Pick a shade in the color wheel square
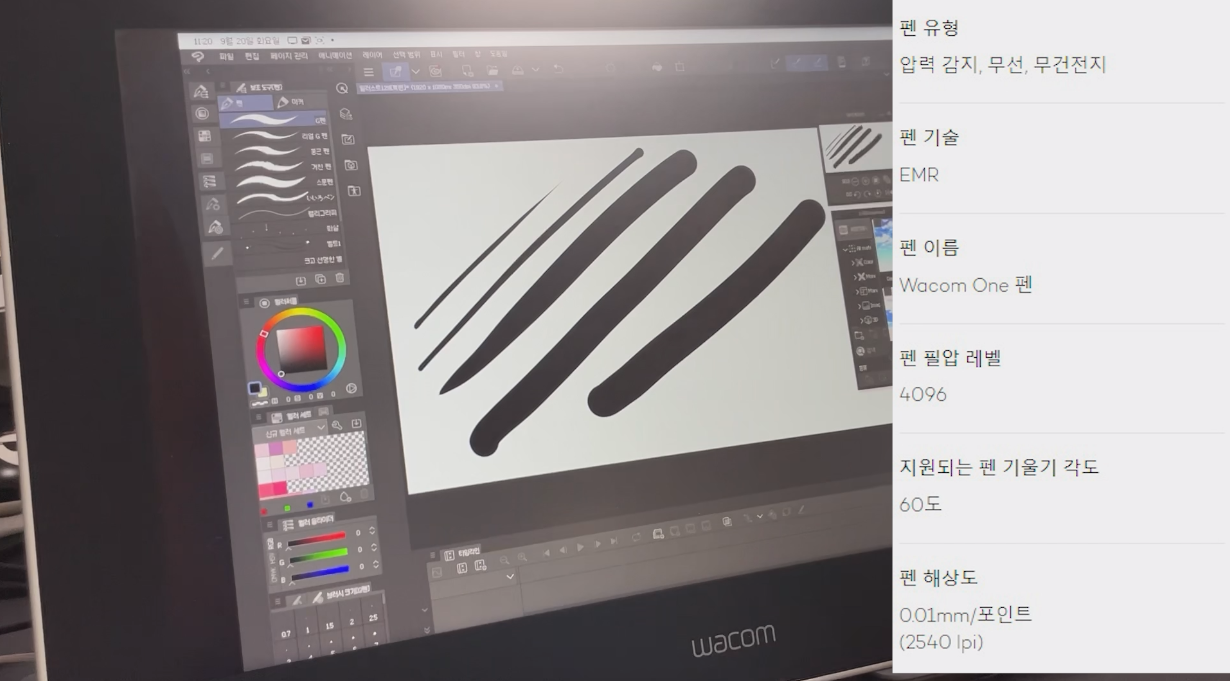Viewport: 1230px width, 681px height. 303,349
